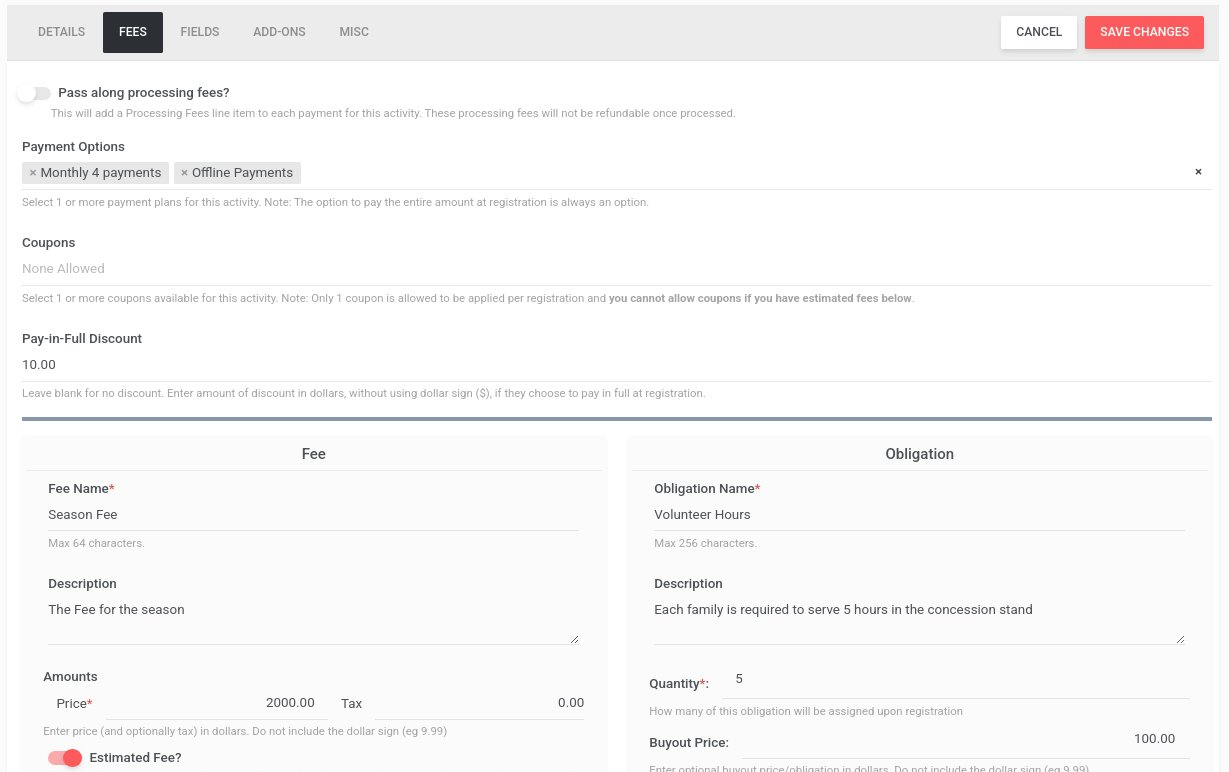1229x772 pixels.
Task: Open the Fields tab
Action: (200, 32)
